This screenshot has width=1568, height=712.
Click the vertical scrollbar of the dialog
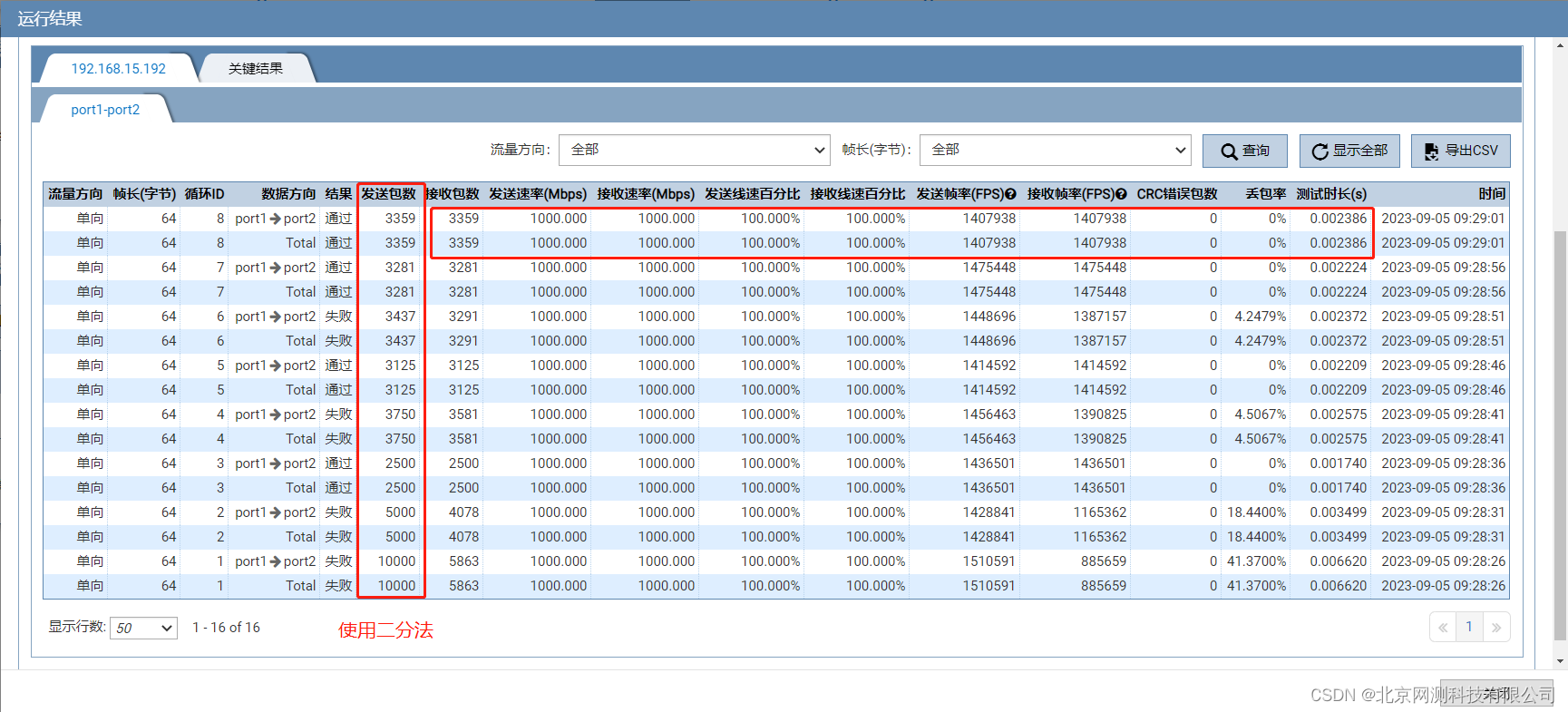click(1561, 435)
